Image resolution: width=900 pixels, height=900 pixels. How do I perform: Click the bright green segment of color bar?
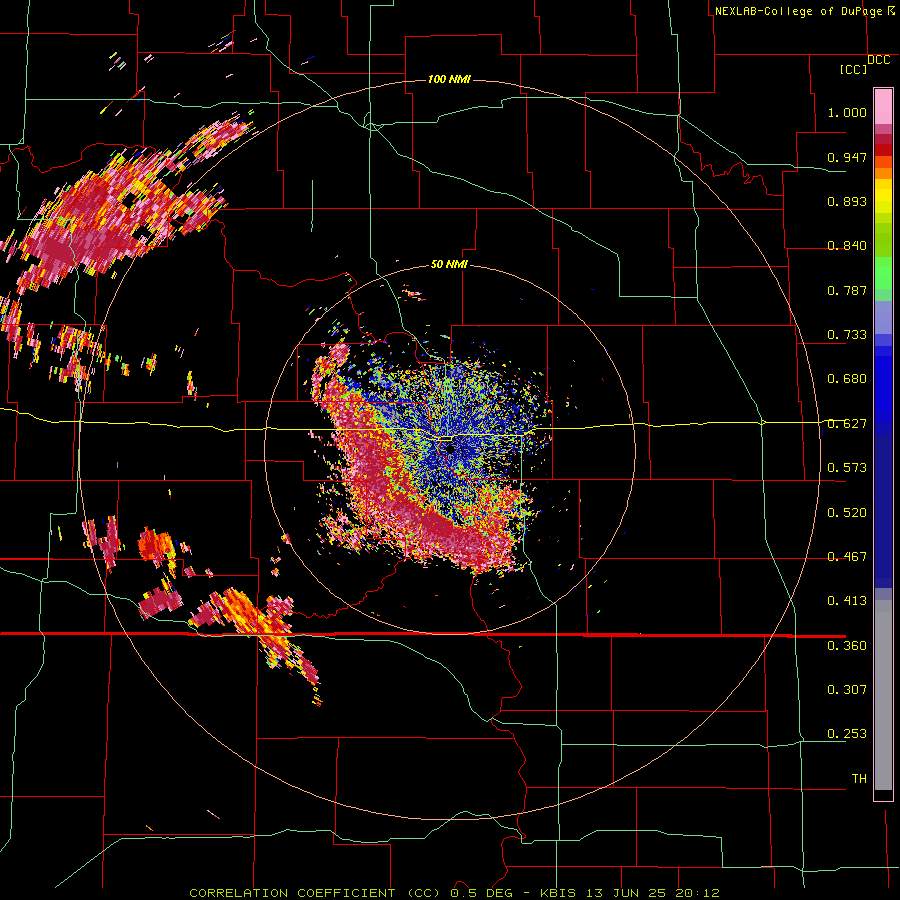pyautogui.click(x=883, y=273)
